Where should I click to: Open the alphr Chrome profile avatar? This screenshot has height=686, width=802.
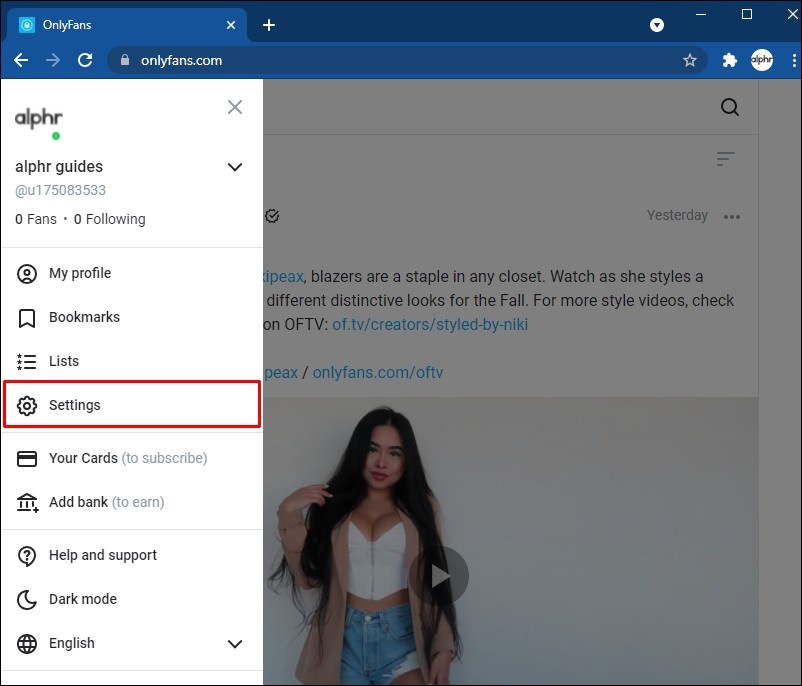762,60
